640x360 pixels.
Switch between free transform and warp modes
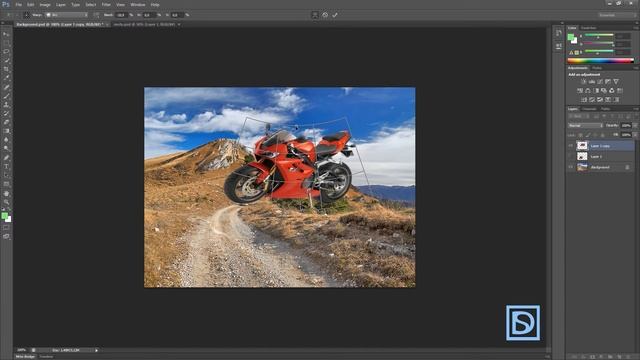pyautogui.click(x=315, y=15)
